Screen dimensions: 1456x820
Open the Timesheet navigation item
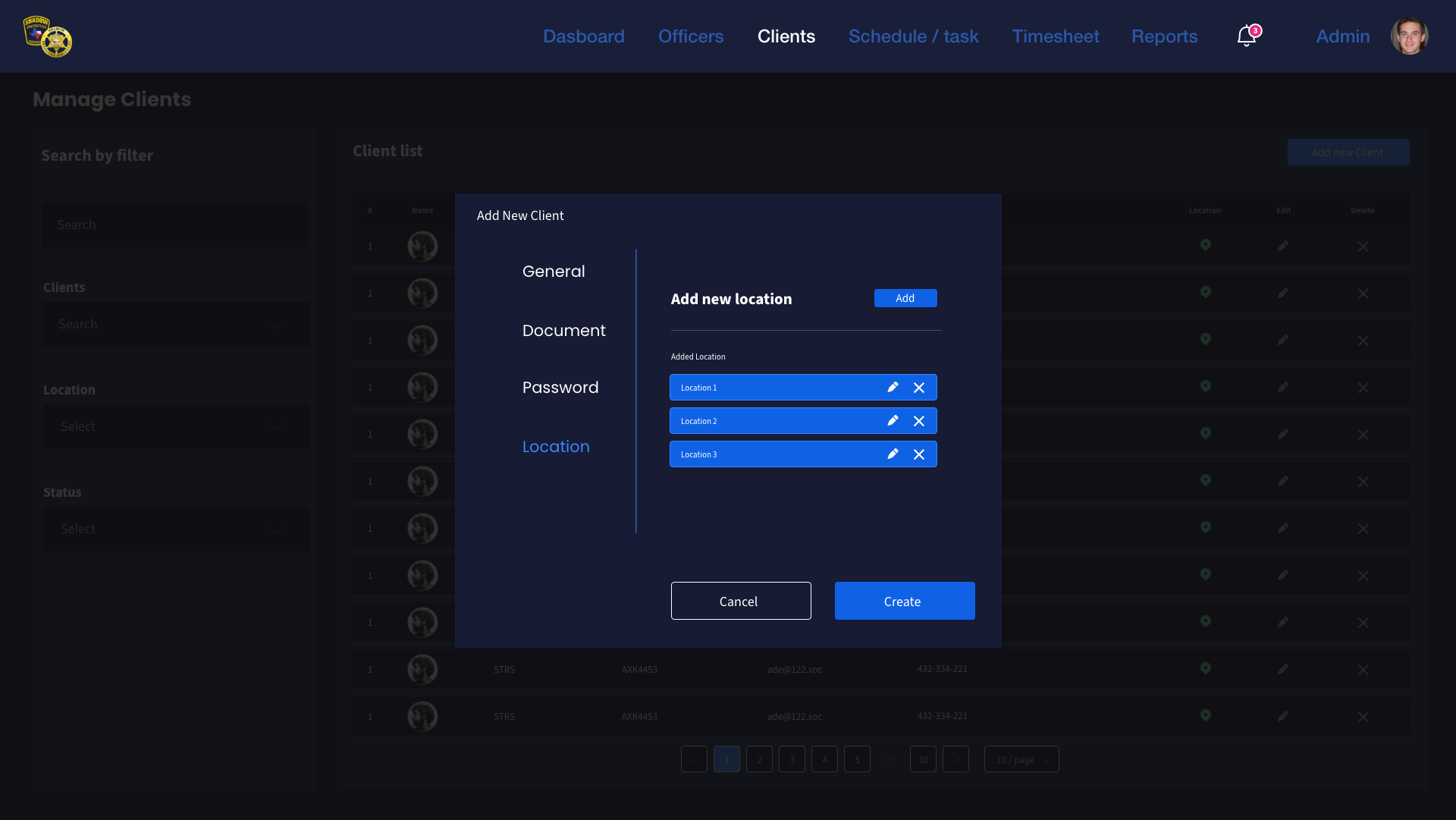coord(1055,36)
